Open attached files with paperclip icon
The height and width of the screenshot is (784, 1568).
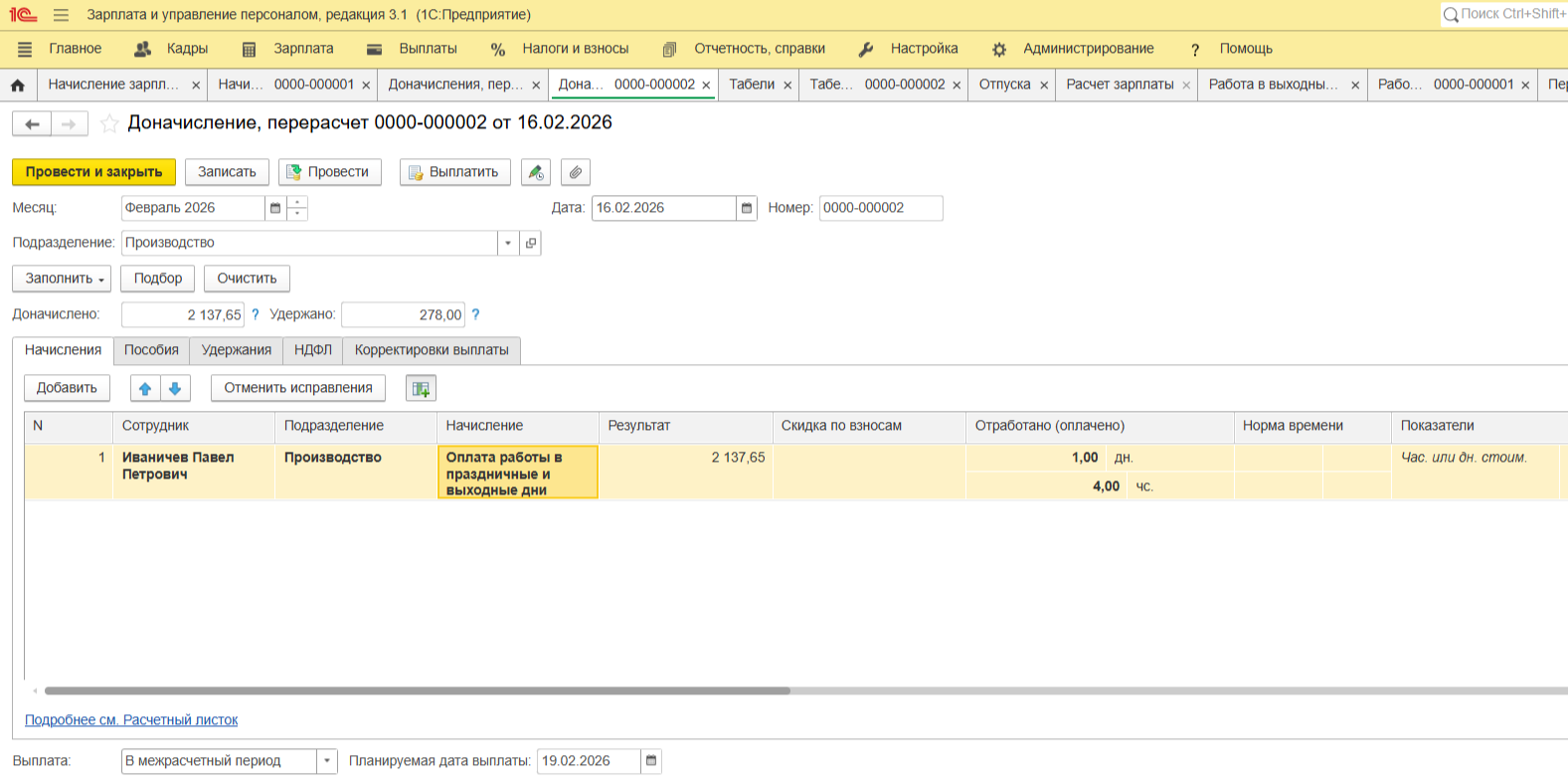pyautogui.click(x=576, y=172)
